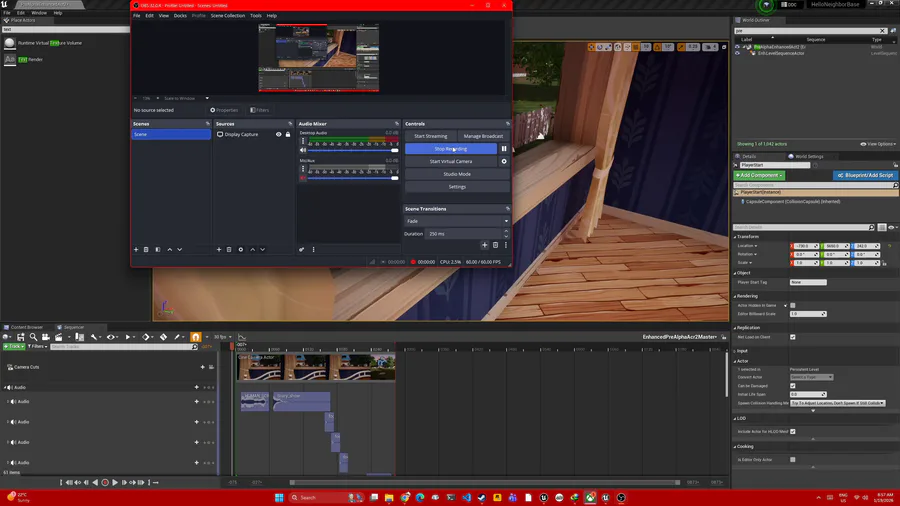Screen dimensions: 900x506
Task: Click the Sequencer save icon
Action: click(x=20, y=337)
